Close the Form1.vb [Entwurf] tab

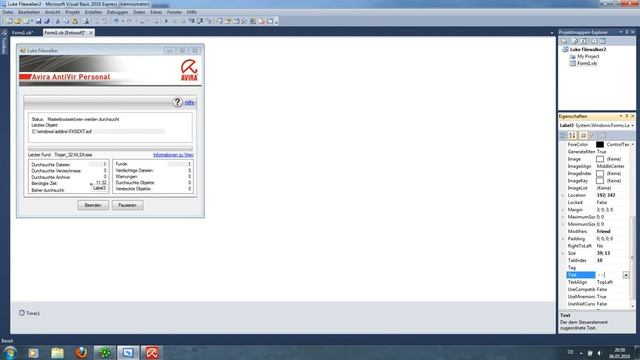[x=91, y=33]
